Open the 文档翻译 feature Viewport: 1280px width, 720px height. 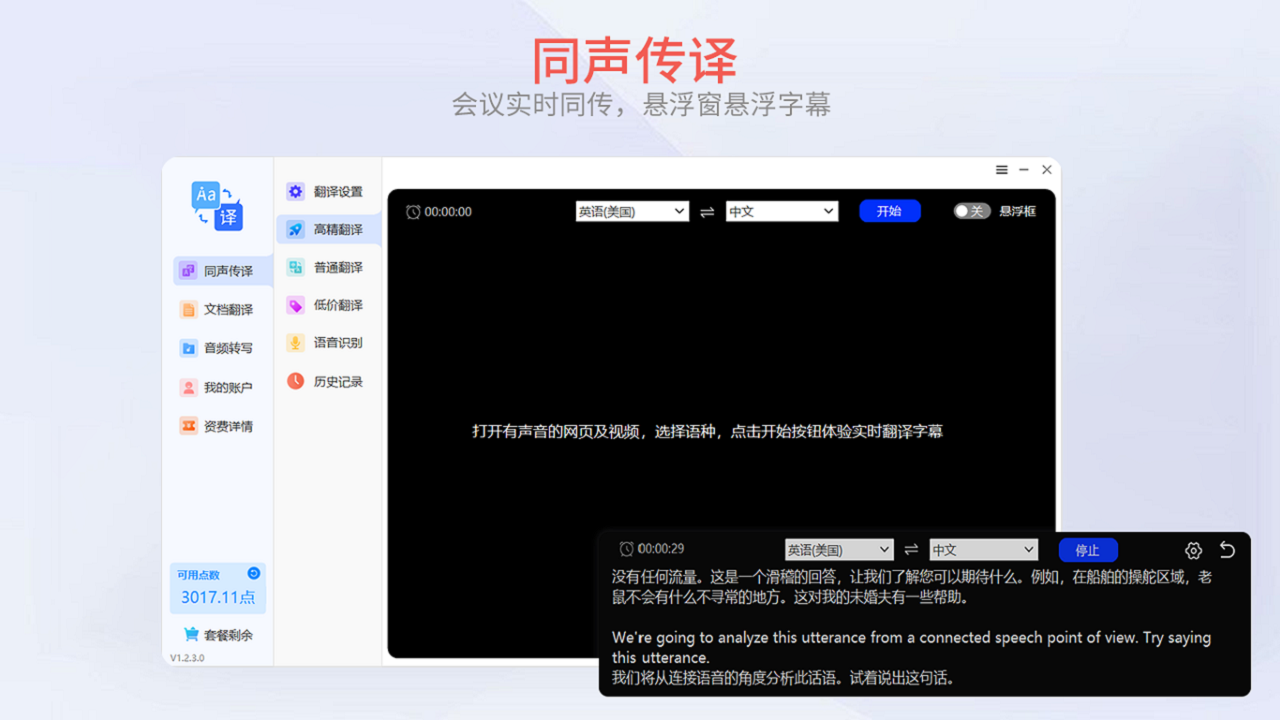point(220,309)
